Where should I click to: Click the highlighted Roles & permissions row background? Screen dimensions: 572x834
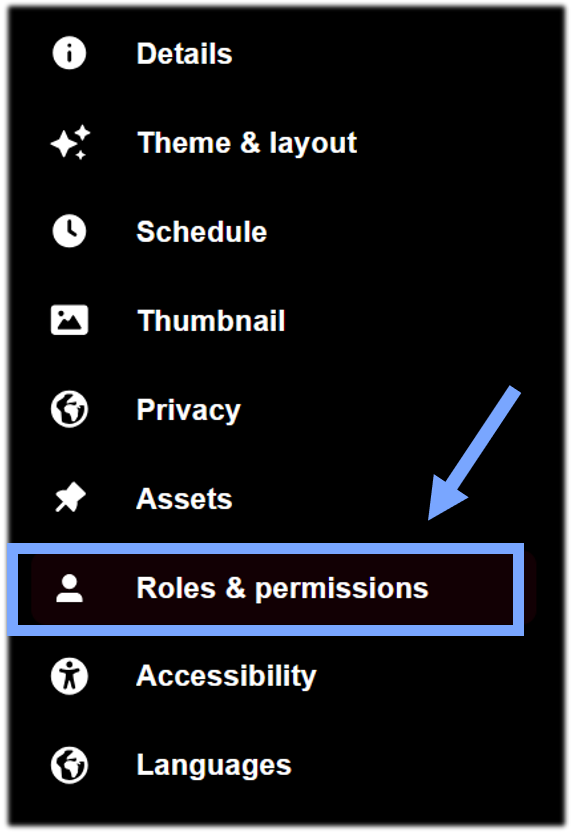click(266, 589)
